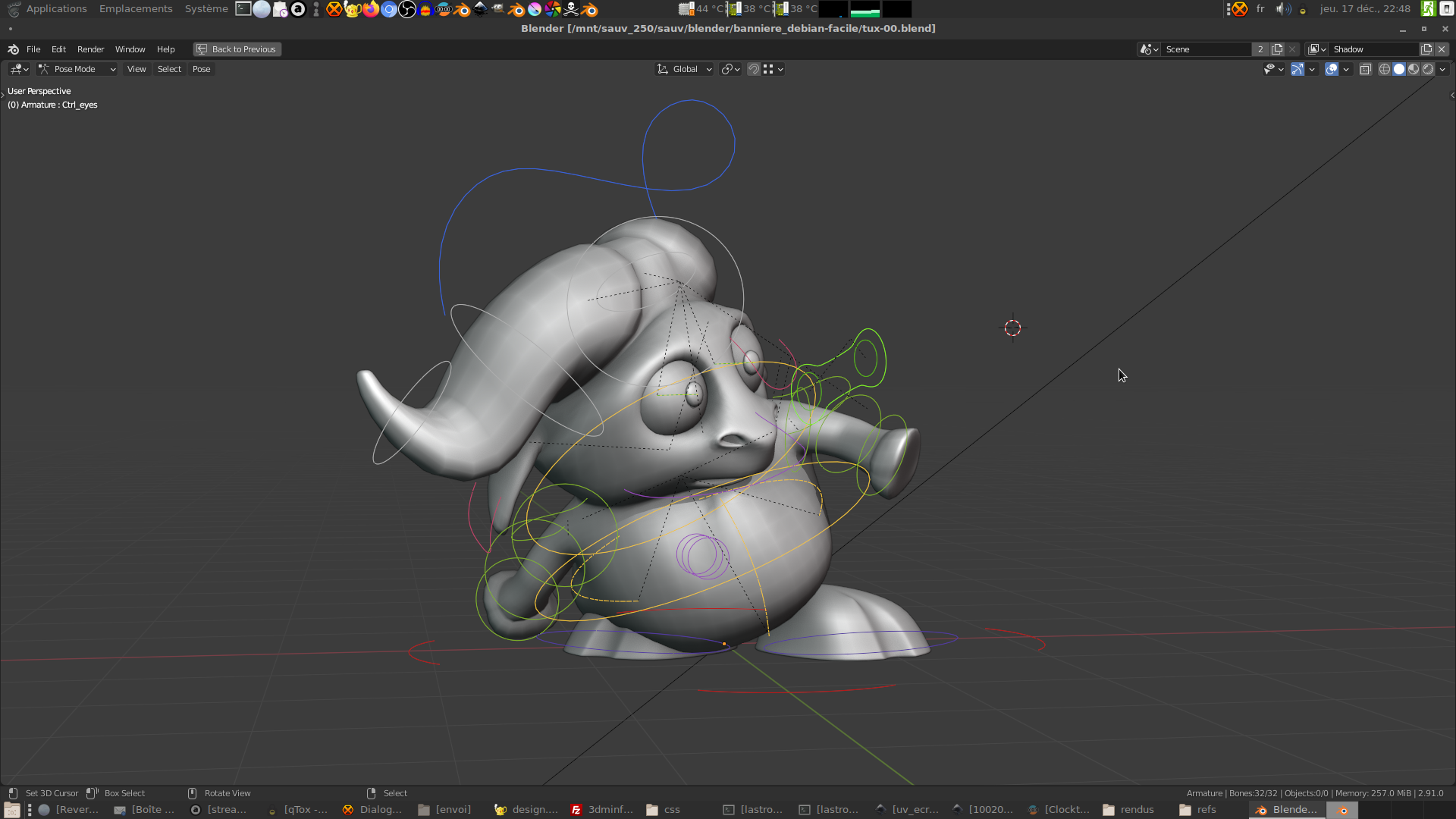Click the new scene icon
The width and height of the screenshot is (1456, 819).
point(1277,49)
